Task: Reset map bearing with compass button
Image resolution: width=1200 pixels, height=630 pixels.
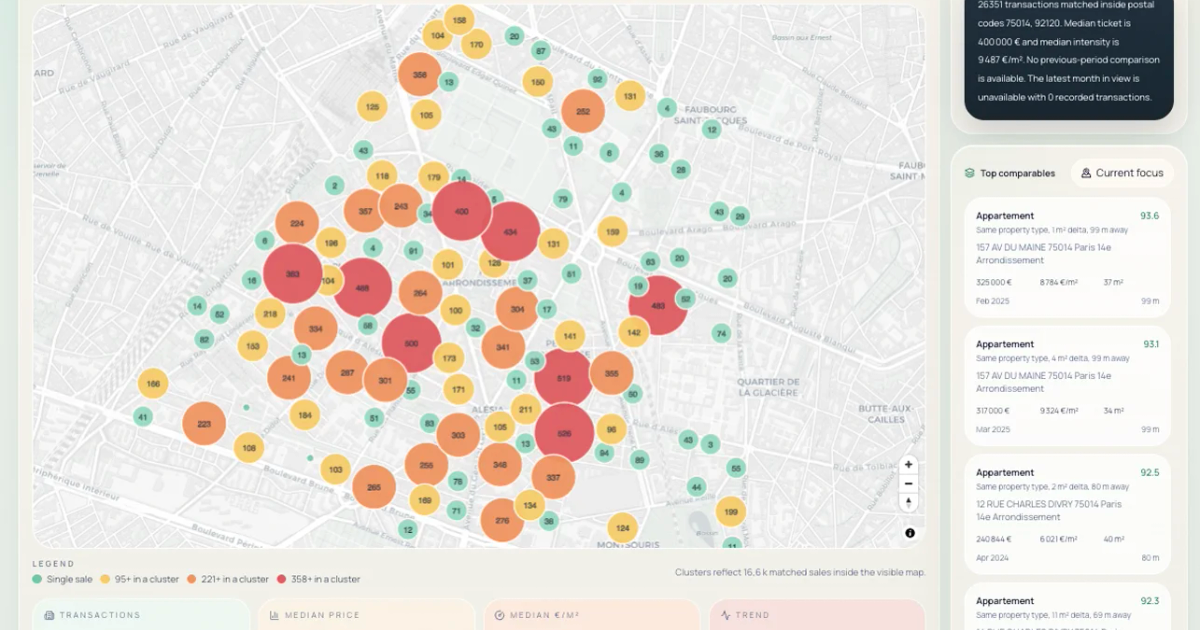Action: [x=908, y=503]
